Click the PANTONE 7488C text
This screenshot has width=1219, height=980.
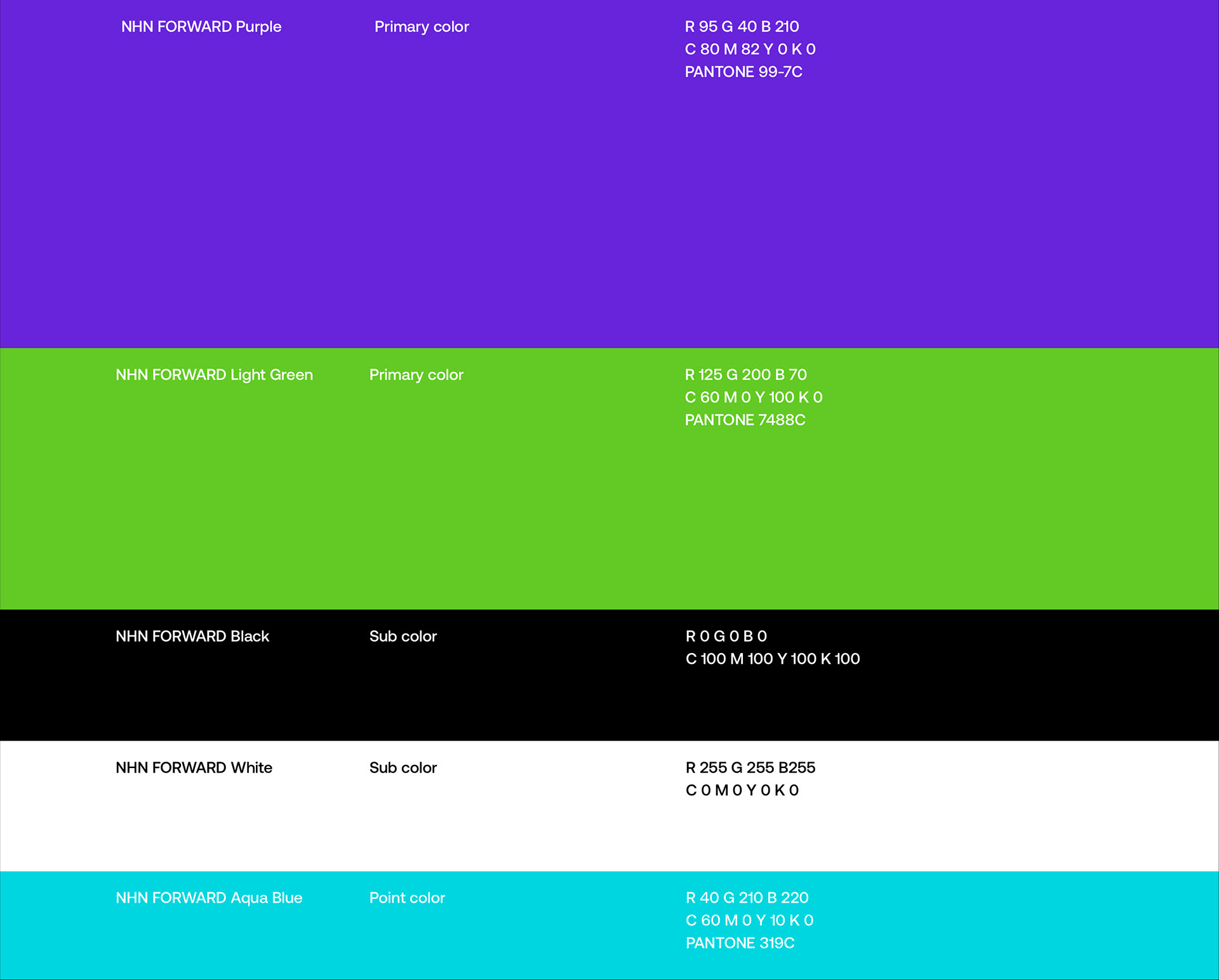(x=744, y=420)
